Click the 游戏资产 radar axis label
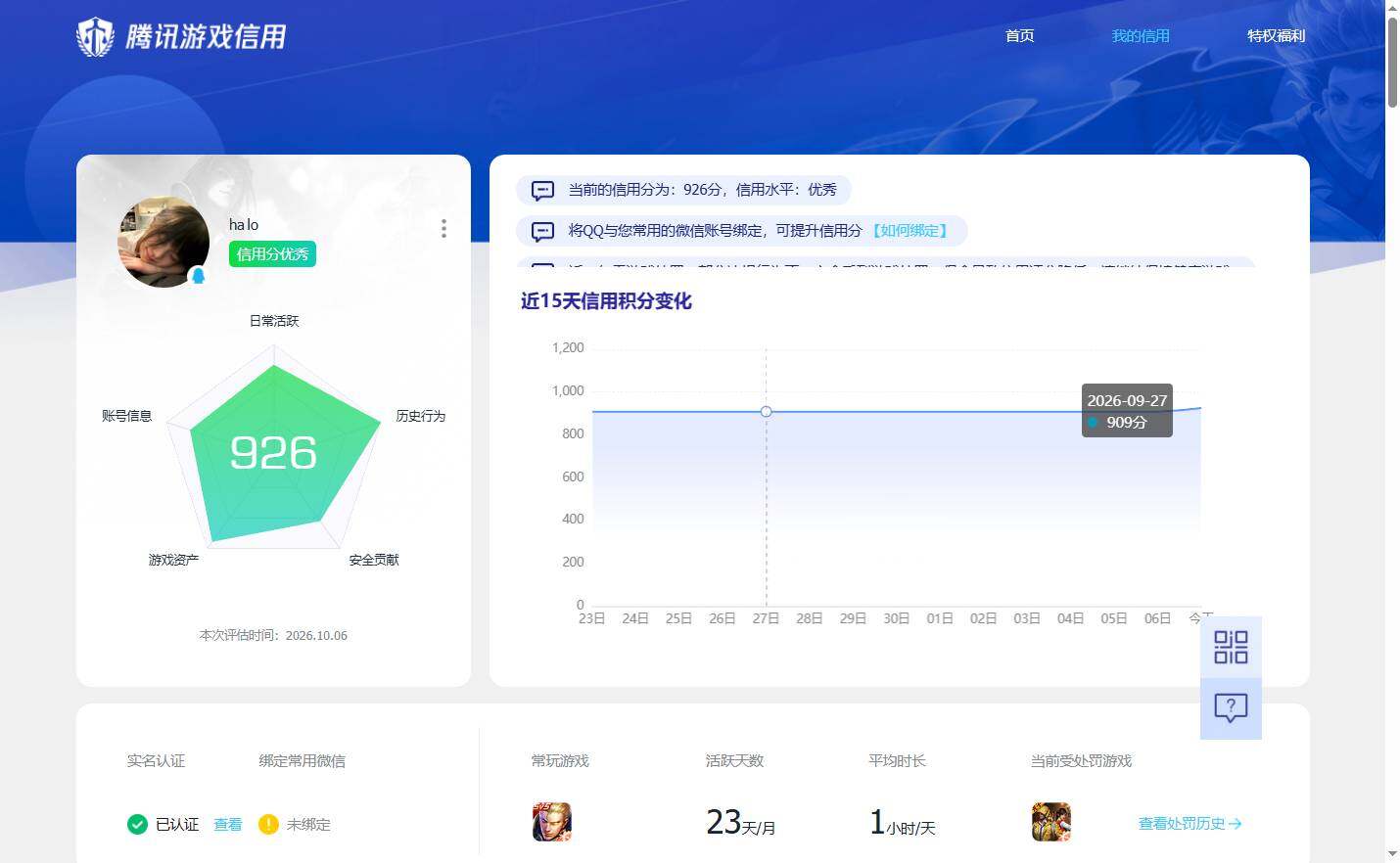 click(x=174, y=560)
